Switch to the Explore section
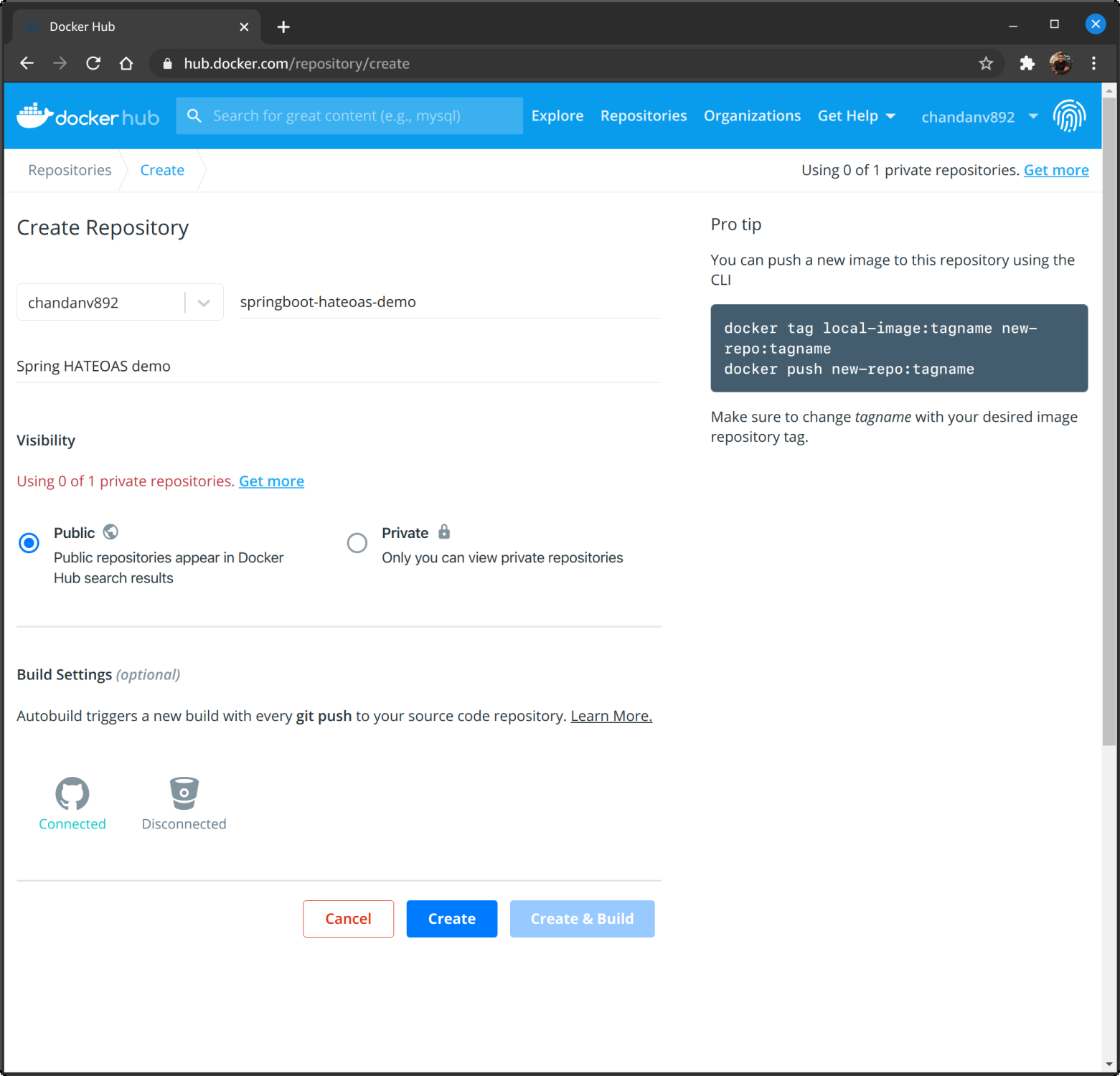The image size is (1120, 1076). coord(557,115)
